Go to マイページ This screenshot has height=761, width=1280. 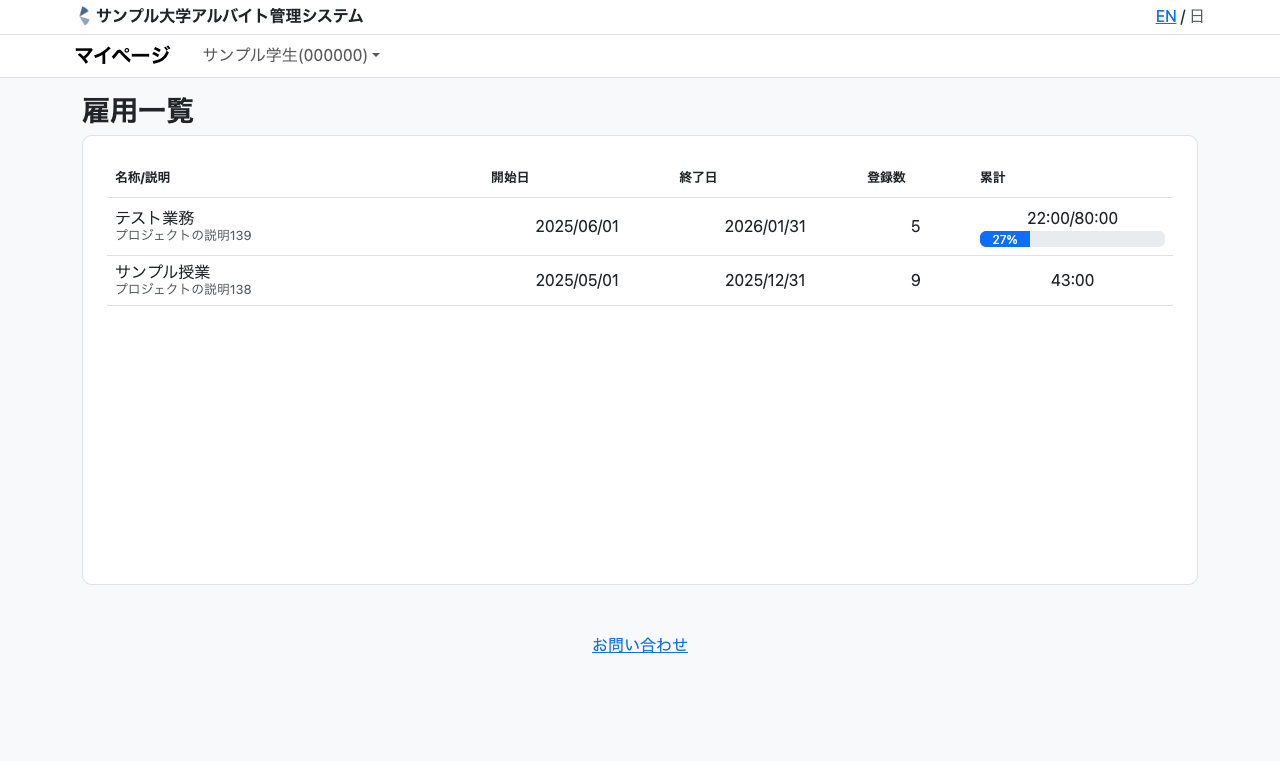122,55
